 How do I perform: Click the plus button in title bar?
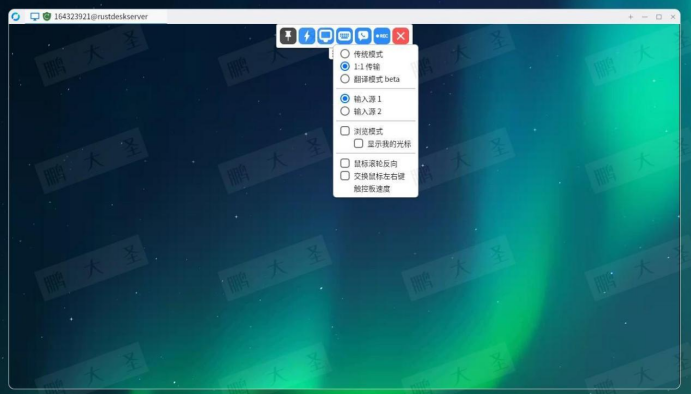[631, 17]
